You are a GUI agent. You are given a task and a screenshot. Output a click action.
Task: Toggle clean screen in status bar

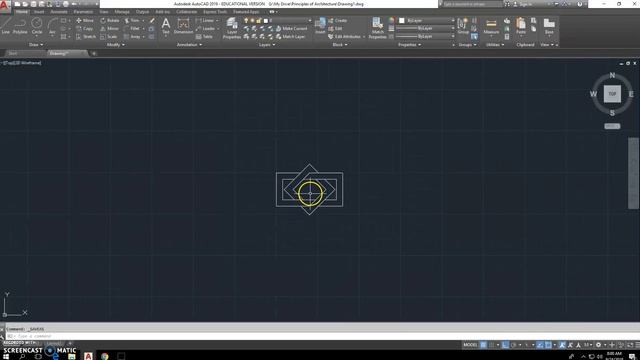[630, 345]
